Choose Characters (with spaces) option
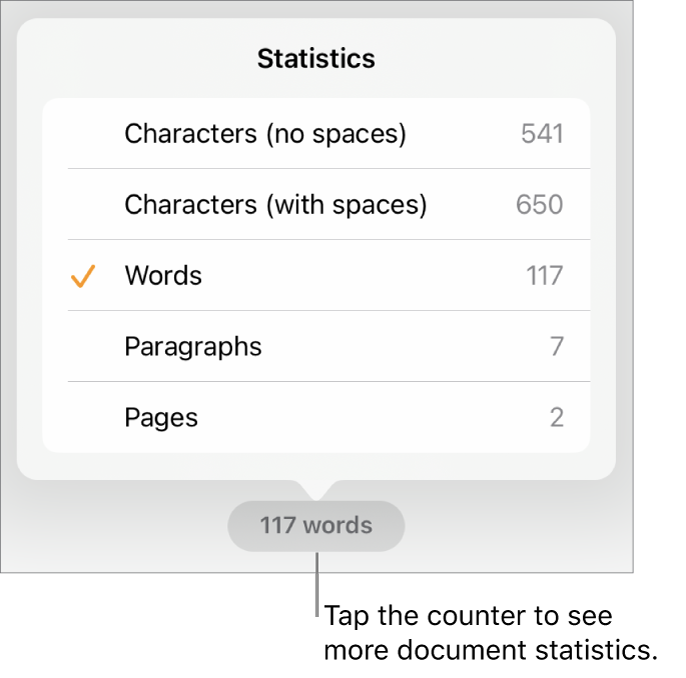This screenshot has width=686, height=678. click(275, 205)
